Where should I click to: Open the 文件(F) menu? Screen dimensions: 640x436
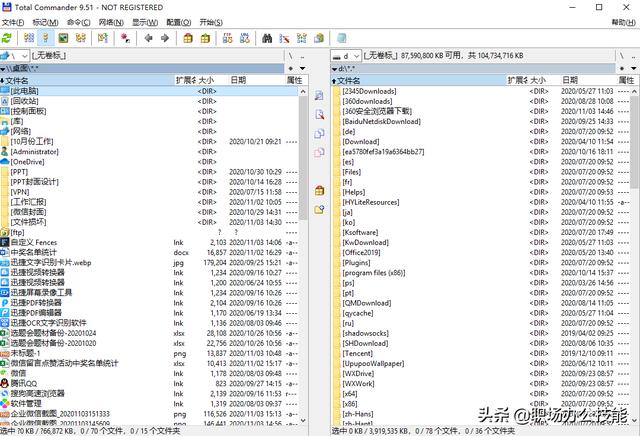click(x=13, y=22)
